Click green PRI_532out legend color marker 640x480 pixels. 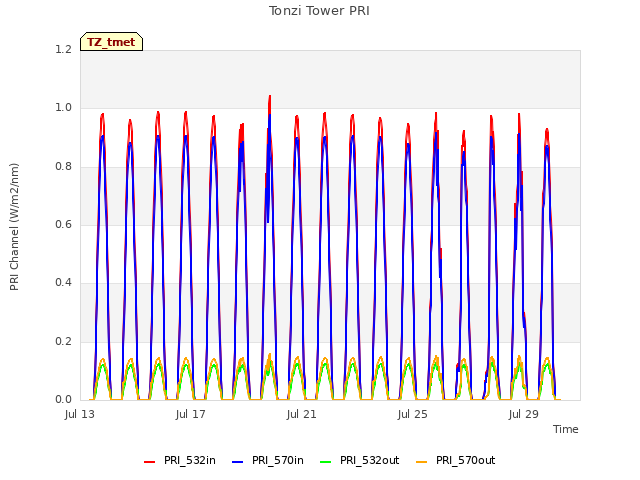(325, 462)
